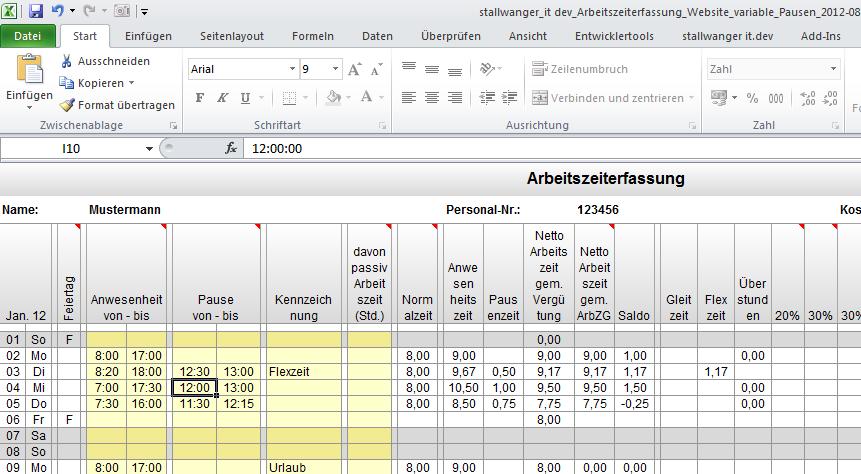Image resolution: width=861 pixels, height=474 pixels.
Task: Open Verbinden und zentrieren dropdown arrow
Action: click(691, 98)
